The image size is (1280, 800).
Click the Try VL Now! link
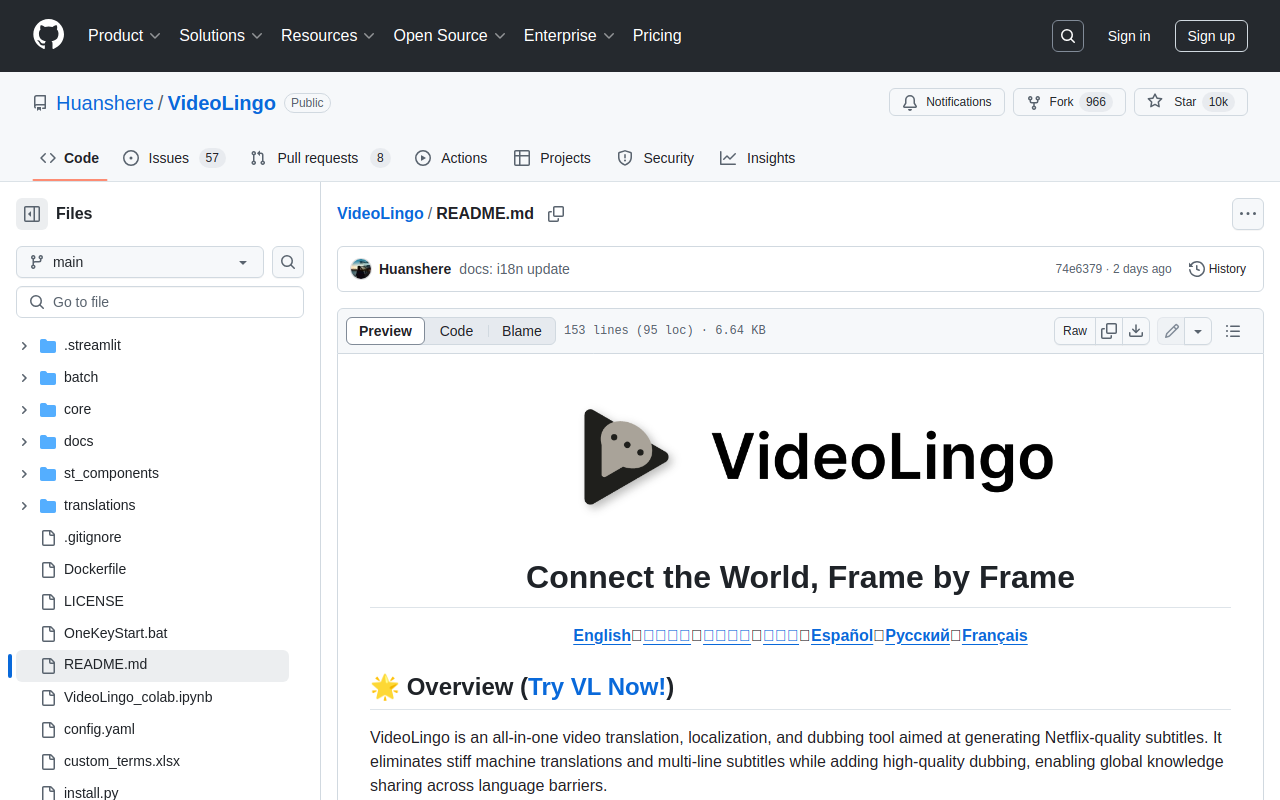597,687
